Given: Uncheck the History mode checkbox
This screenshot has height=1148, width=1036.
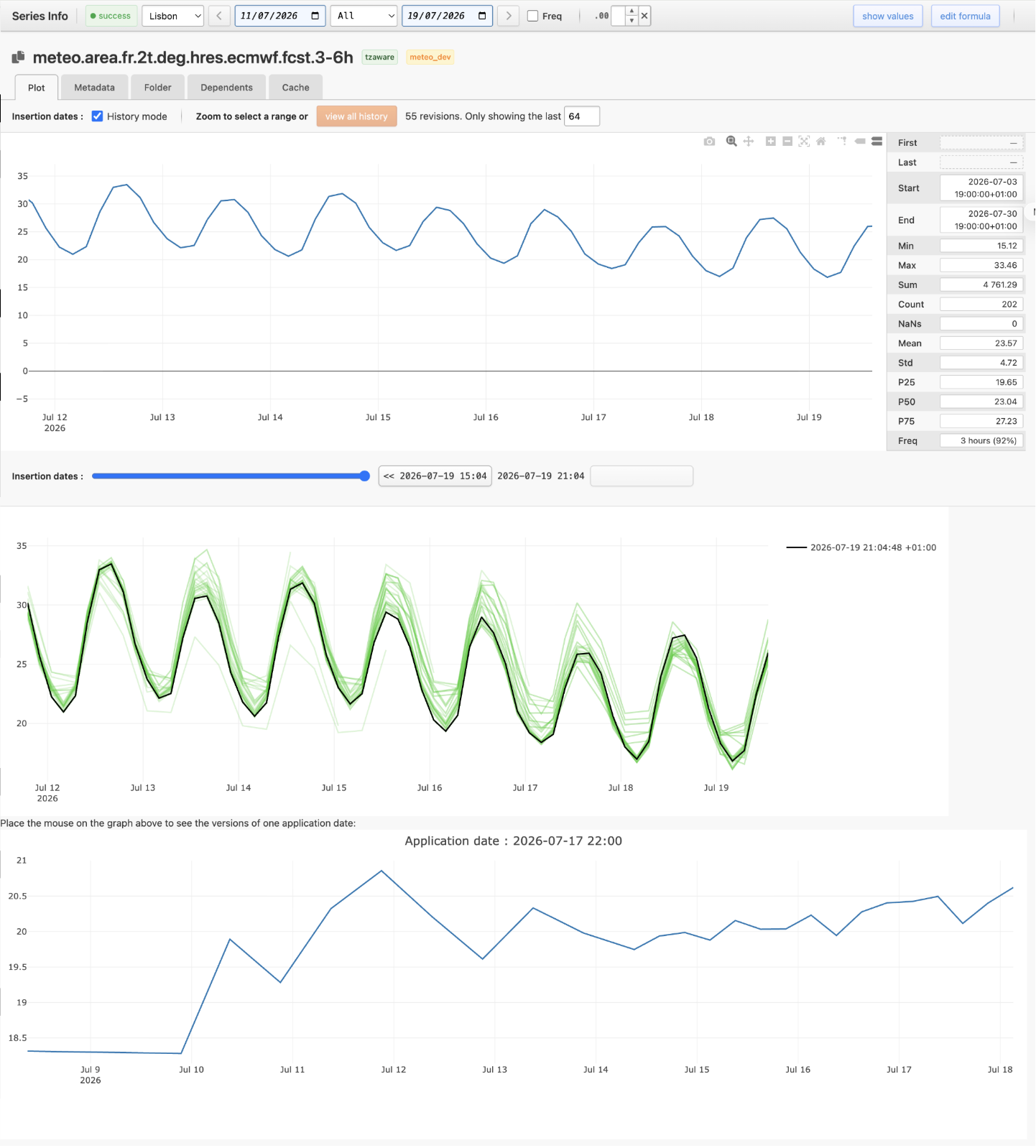Looking at the screenshot, I should click(98, 116).
